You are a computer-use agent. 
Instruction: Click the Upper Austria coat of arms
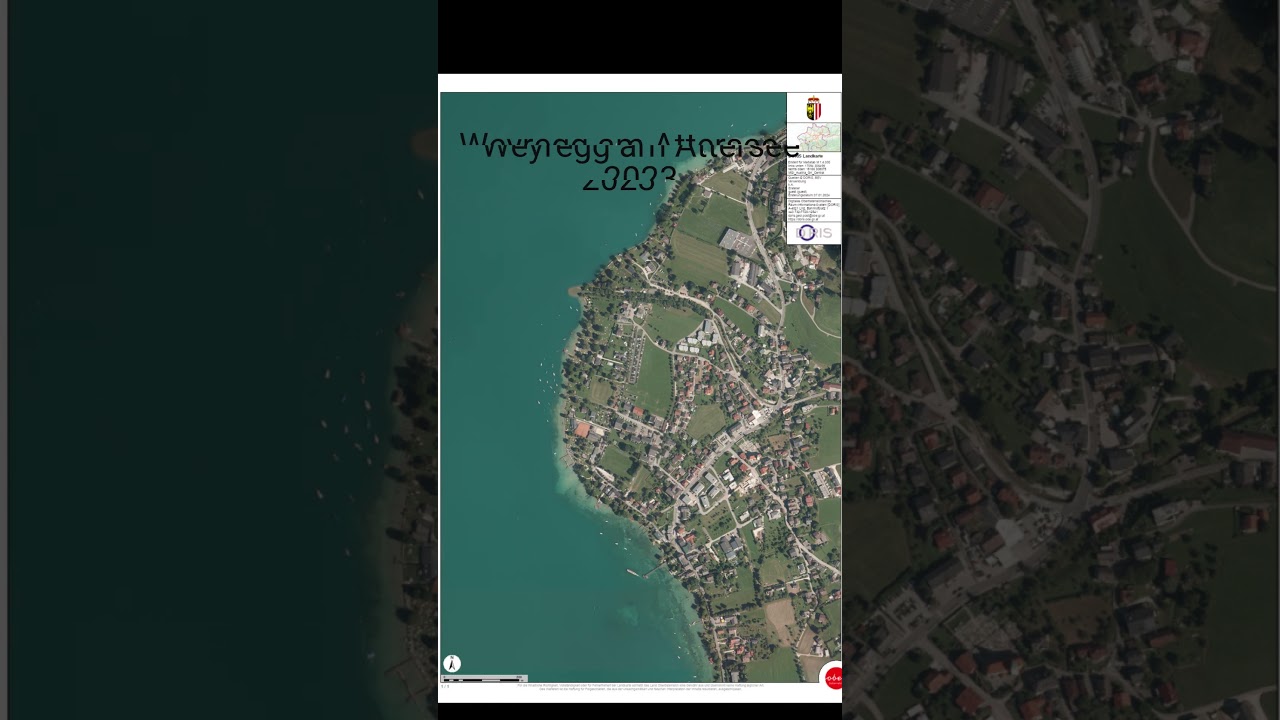813,108
